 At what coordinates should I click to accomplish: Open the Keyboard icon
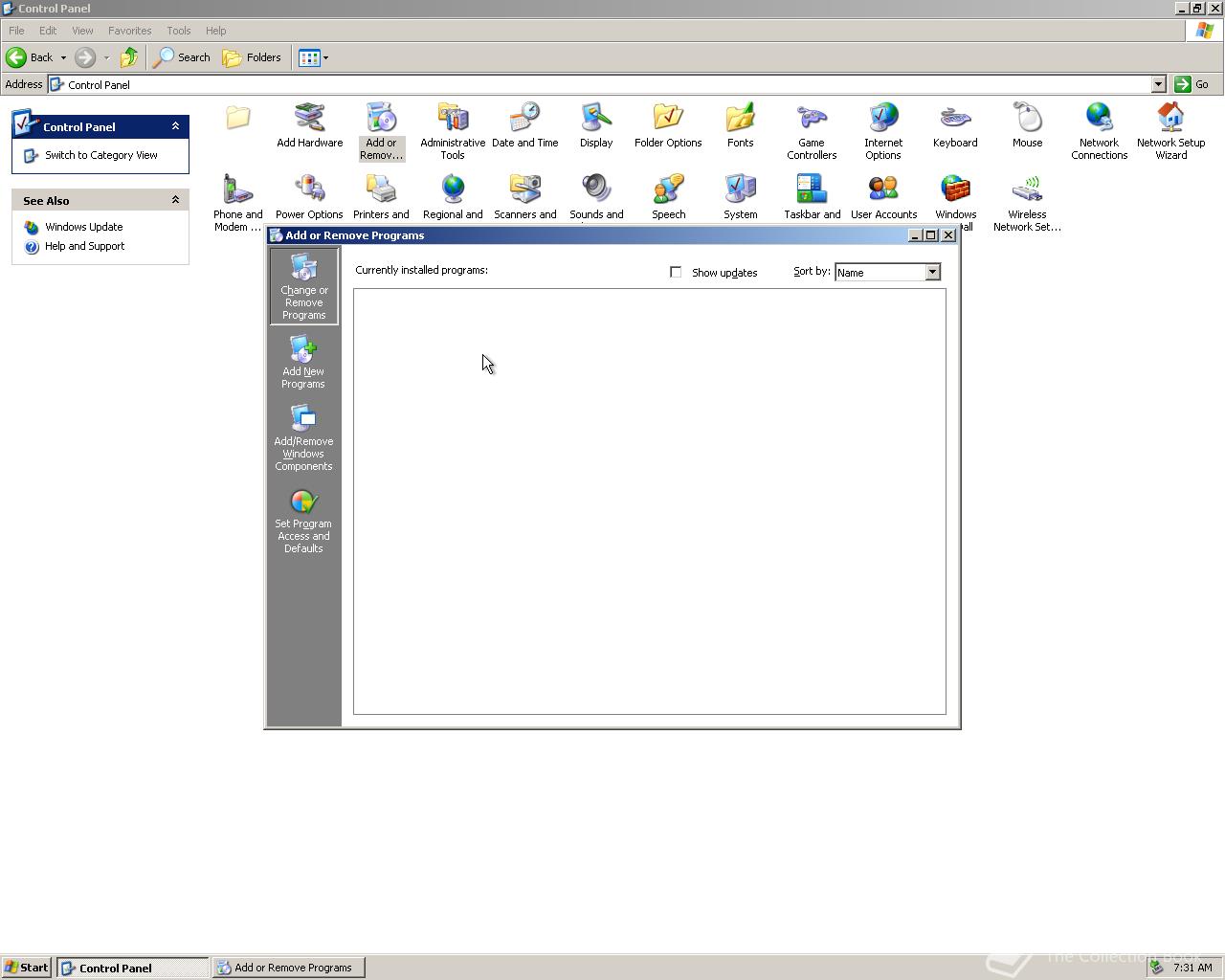[x=955, y=126]
